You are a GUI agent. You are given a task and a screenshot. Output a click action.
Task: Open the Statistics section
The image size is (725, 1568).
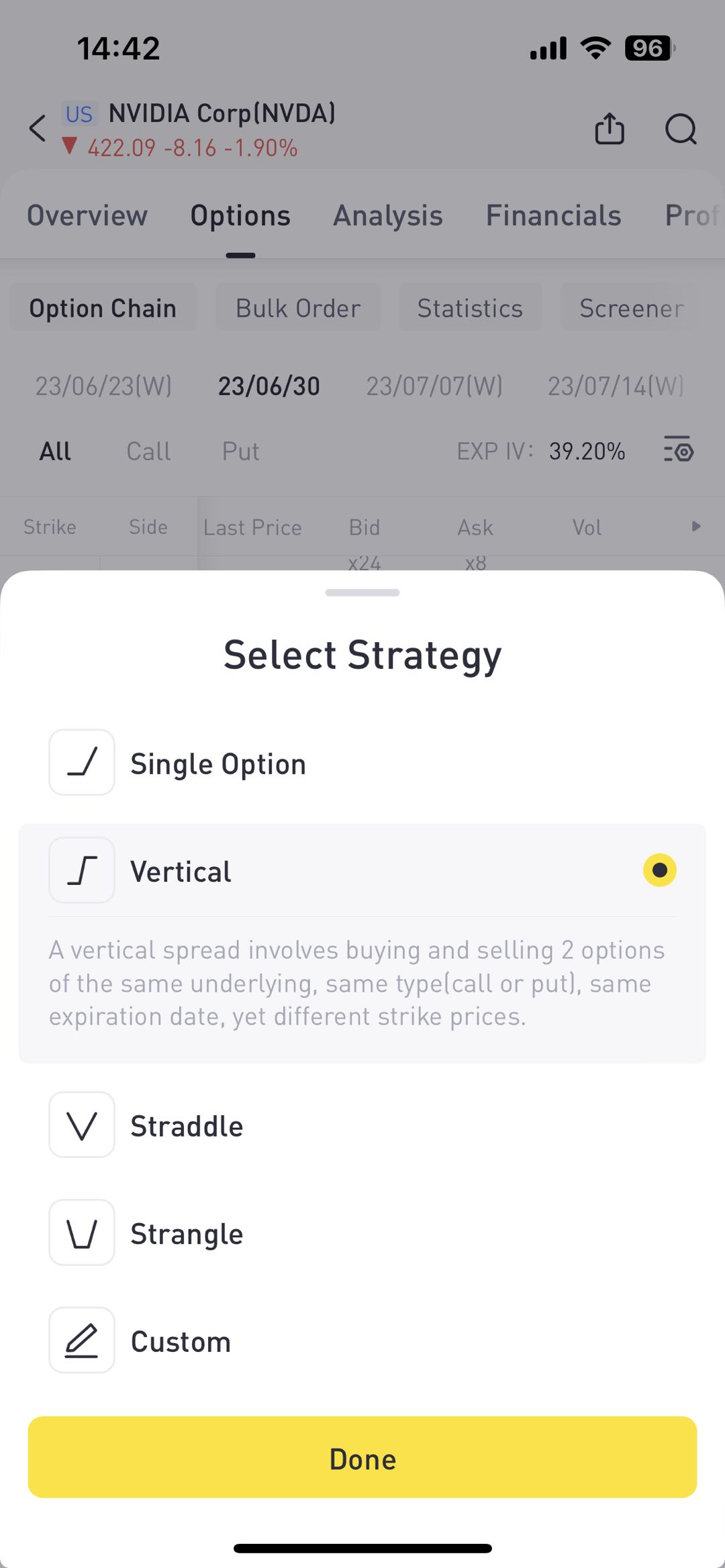point(470,308)
